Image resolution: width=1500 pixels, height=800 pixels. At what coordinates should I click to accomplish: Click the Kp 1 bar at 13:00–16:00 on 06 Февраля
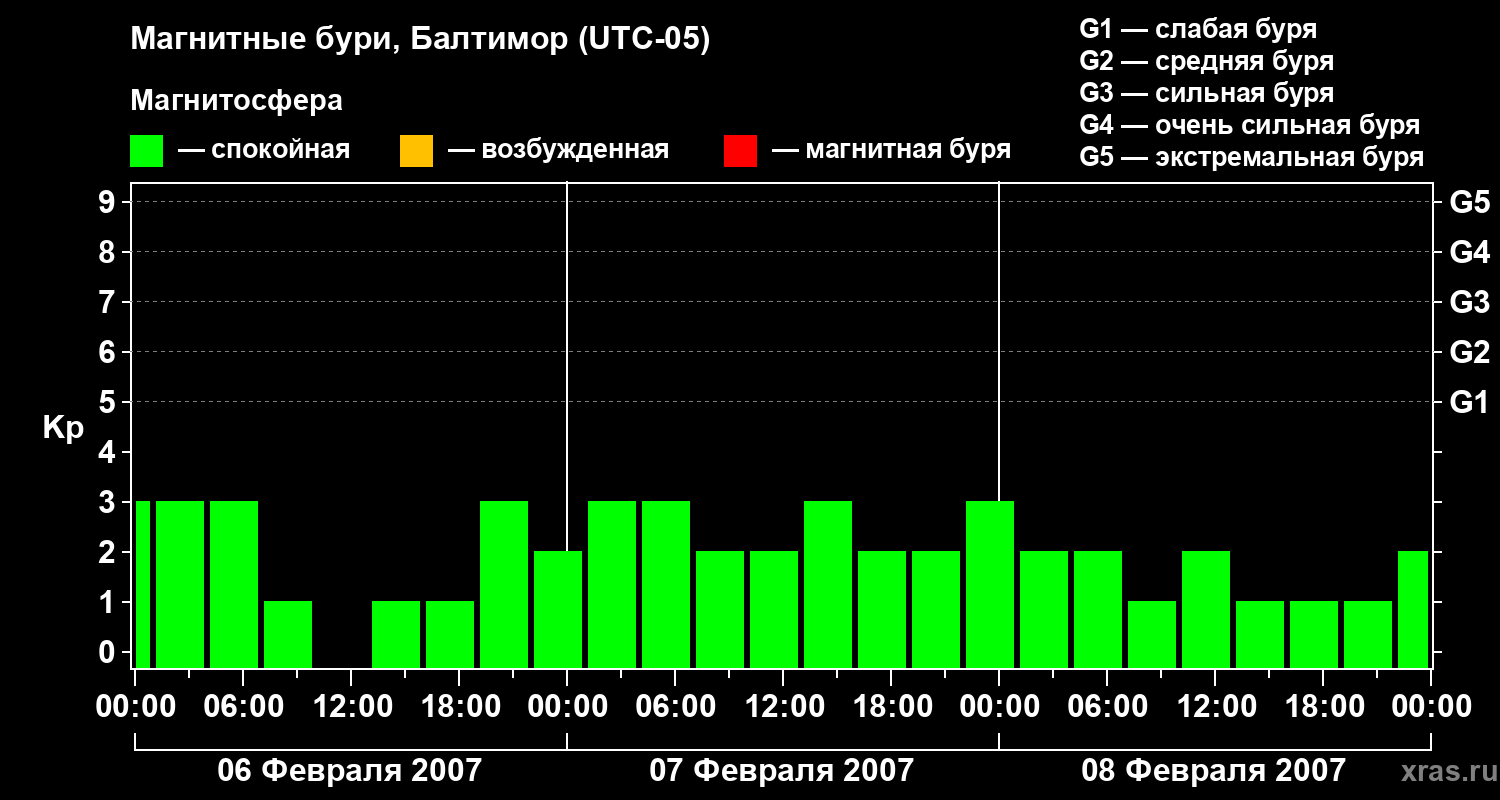coord(396,634)
